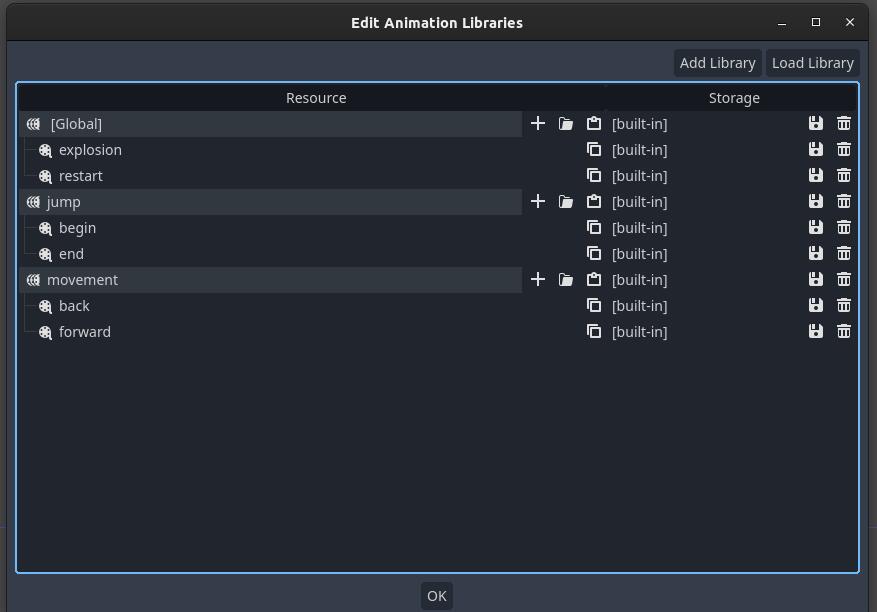Screen dimensions: 877x612
Task: Click the Add Library button
Action: [718, 63]
